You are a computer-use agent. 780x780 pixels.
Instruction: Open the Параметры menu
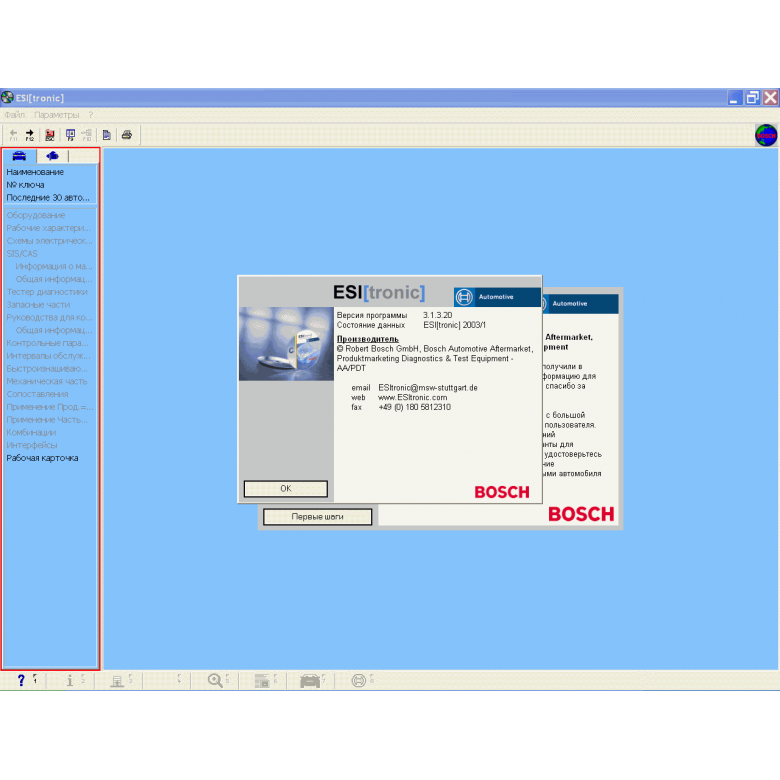(56, 115)
